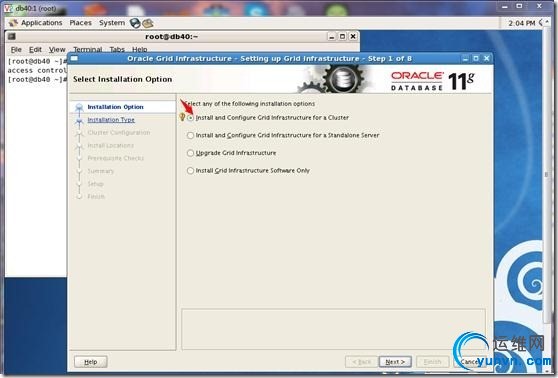
Task: Click the VNC viewer vertical scrollbar
Action: point(547,174)
